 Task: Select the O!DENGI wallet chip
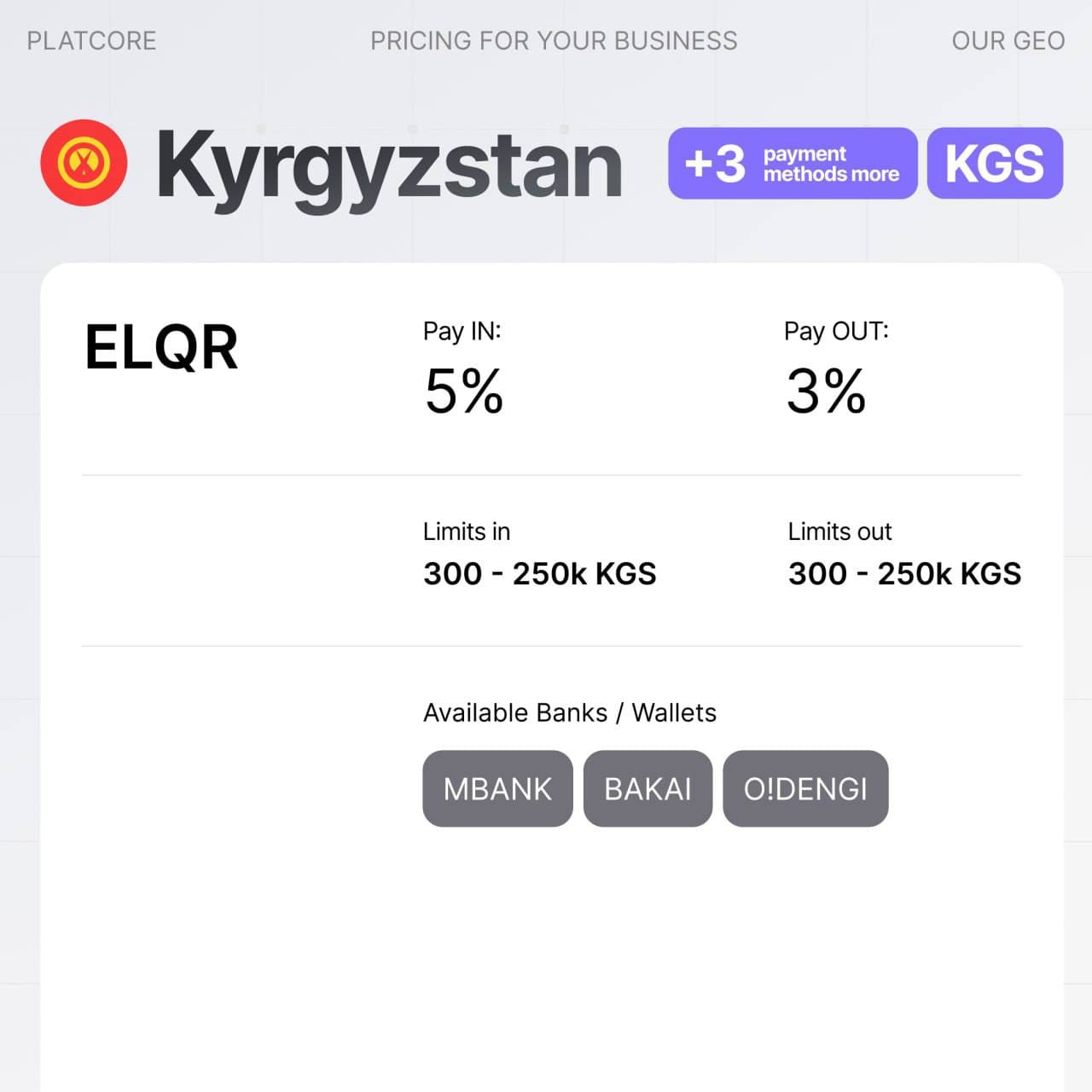pyautogui.click(x=805, y=789)
